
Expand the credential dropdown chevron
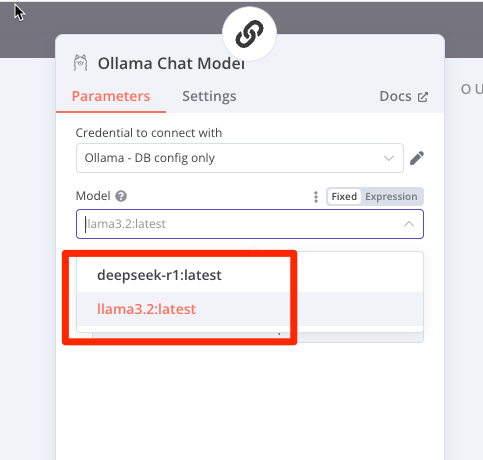(389, 158)
